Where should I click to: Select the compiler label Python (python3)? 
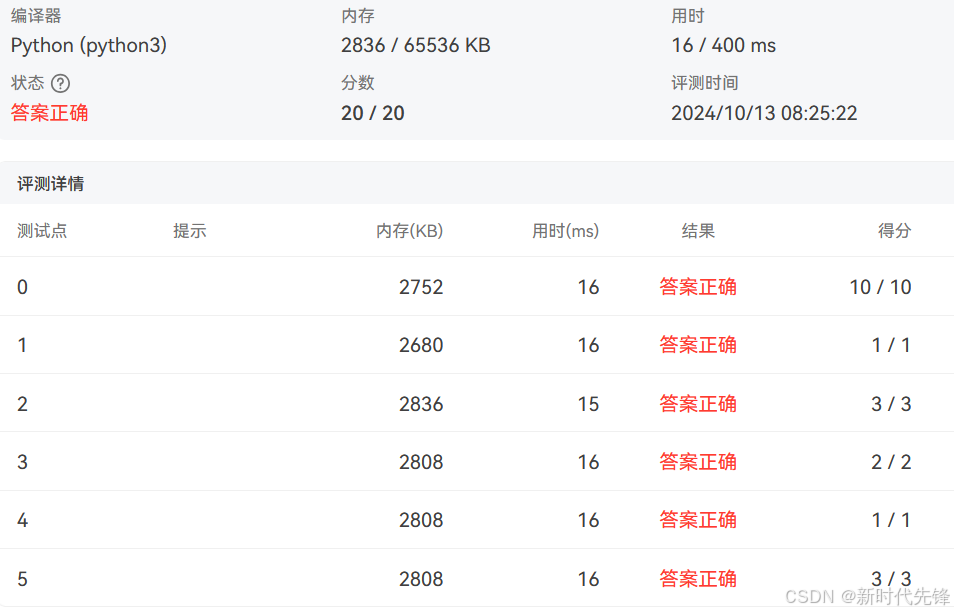tap(88, 45)
